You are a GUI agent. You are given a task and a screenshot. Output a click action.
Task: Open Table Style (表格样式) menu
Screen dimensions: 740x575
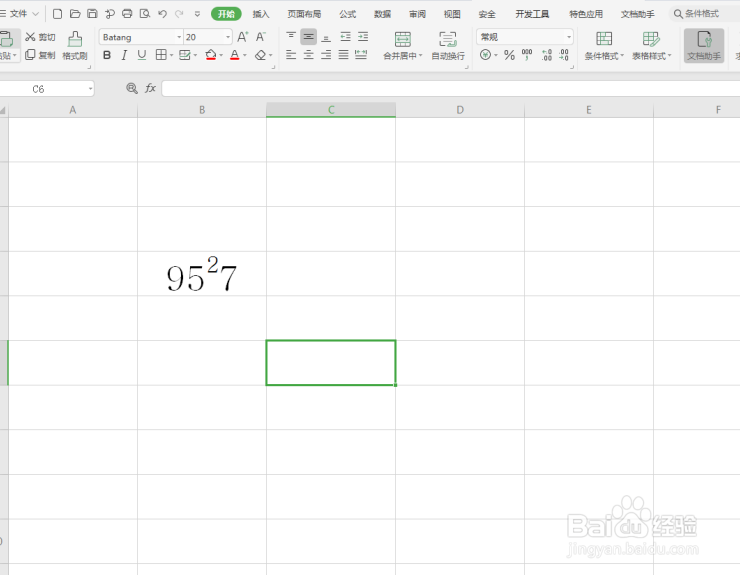point(651,46)
